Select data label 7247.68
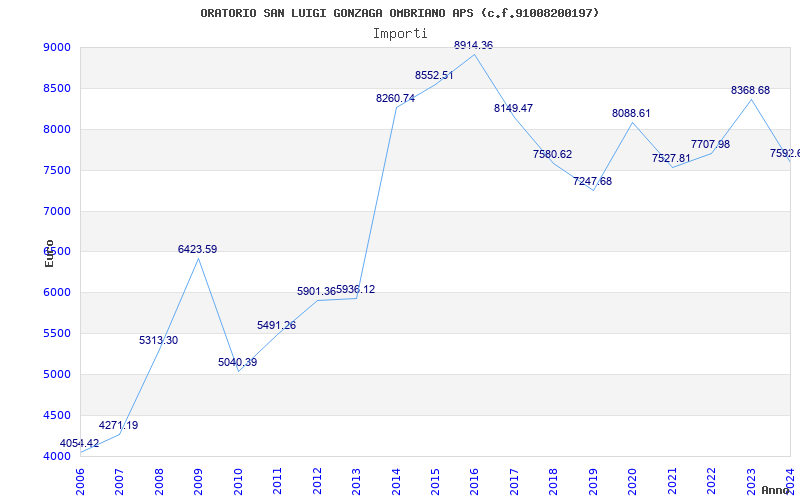 point(592,181)
